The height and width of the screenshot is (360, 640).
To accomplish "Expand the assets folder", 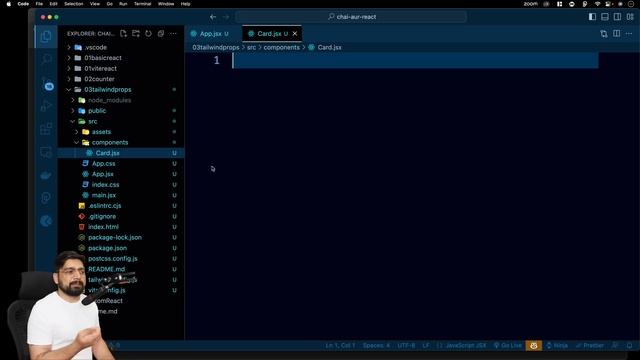I will tap(101, 132).
